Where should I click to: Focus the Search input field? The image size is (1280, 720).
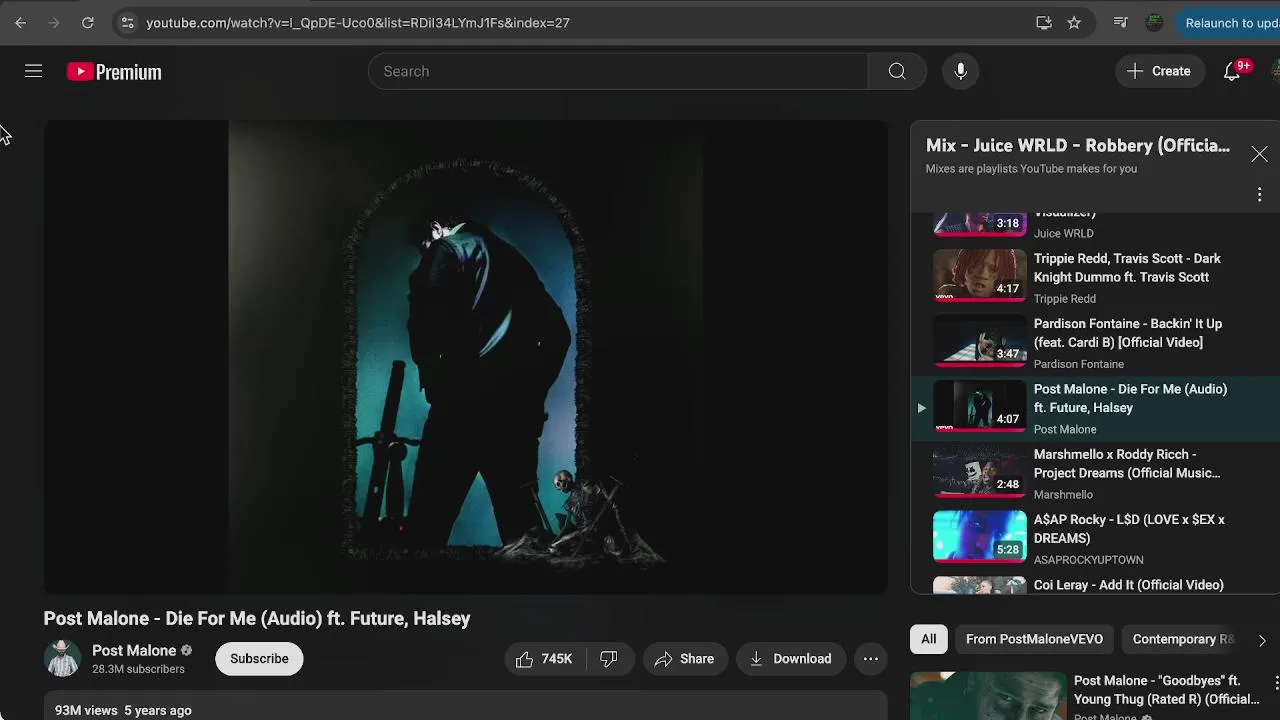(620, 71)
